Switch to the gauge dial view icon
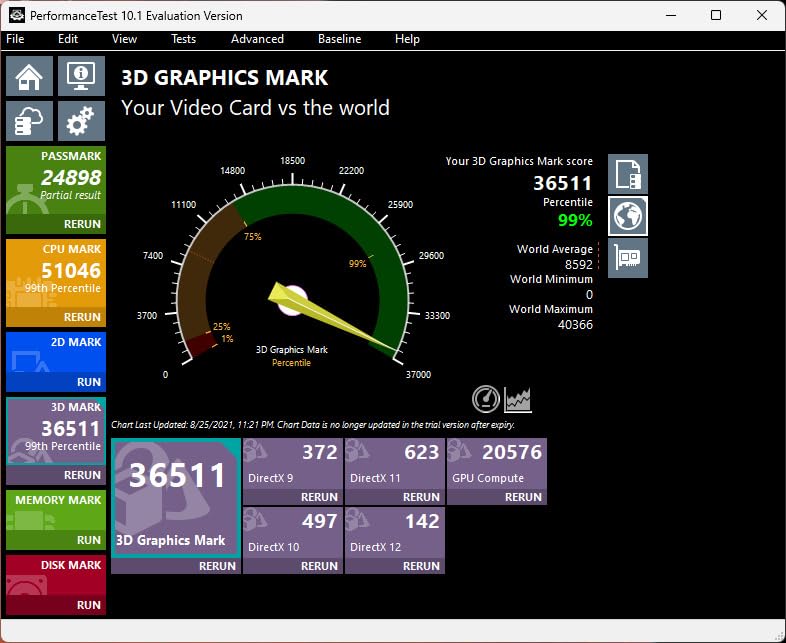786x643 pixels. click(486, 399)
